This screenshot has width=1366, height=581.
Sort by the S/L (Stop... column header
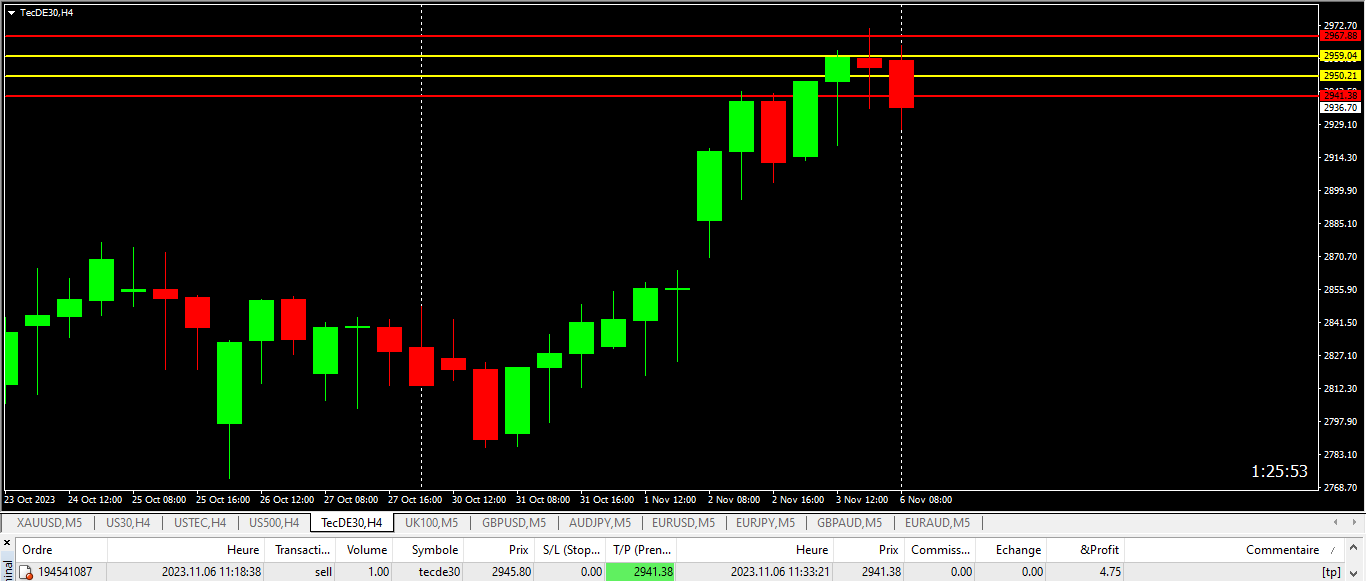tap(570, 549)
